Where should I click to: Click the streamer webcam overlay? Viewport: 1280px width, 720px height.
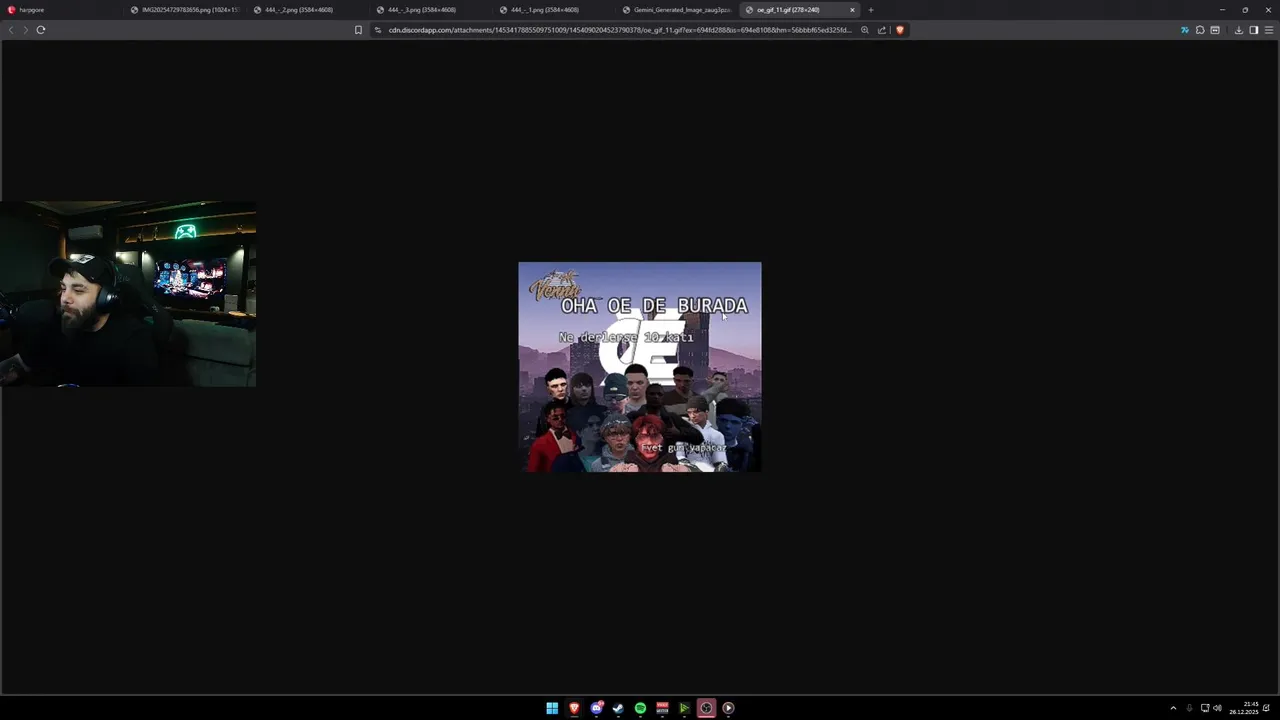128,294
